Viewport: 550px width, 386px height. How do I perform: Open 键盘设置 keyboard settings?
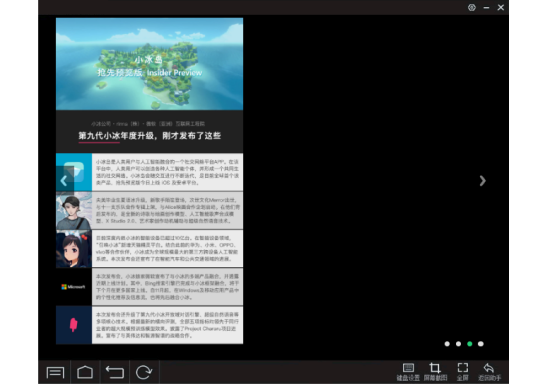click(408, 372)
